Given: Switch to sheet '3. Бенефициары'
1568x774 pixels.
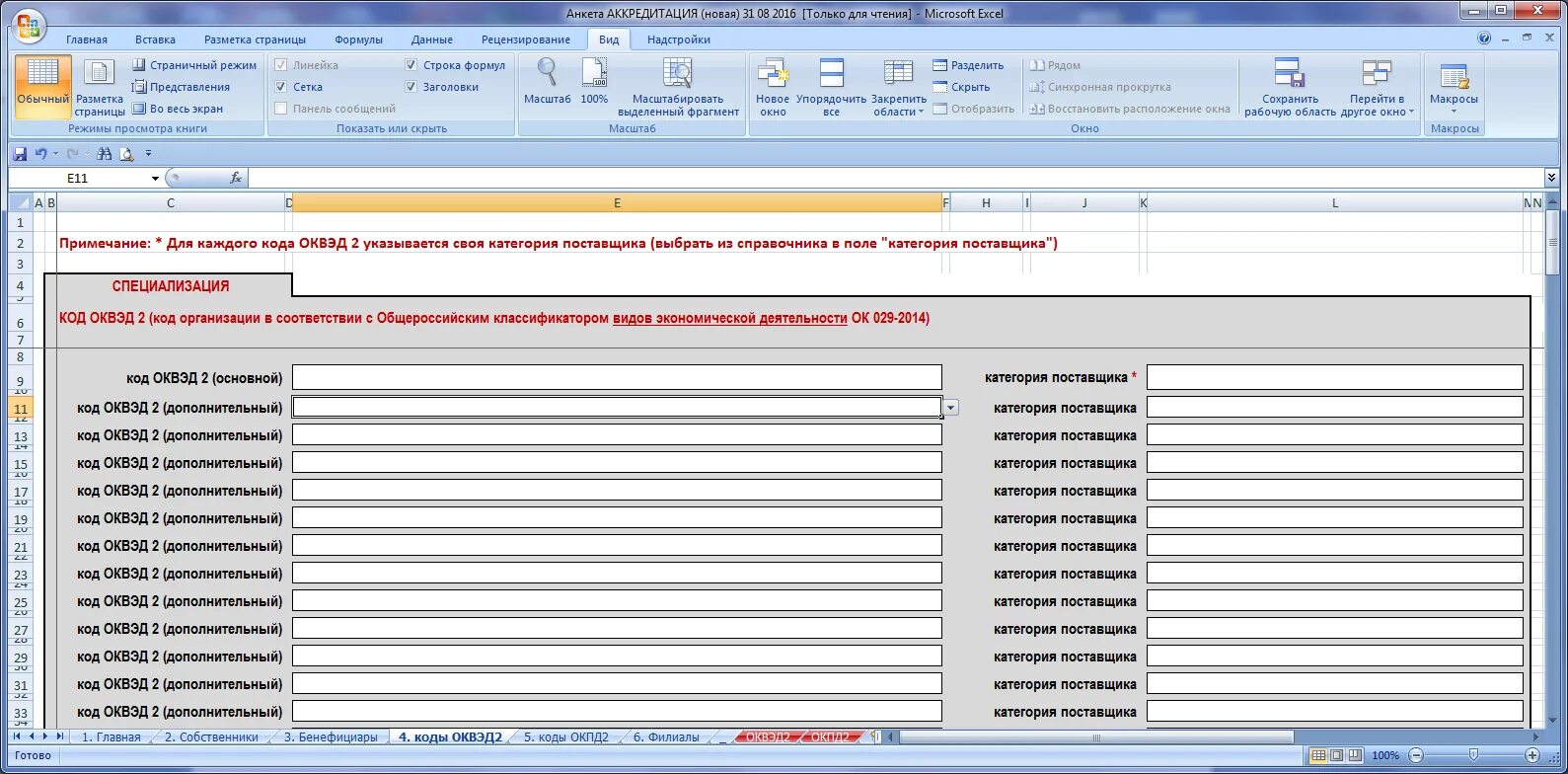Looking at the screenshot, I should (331, 737).
